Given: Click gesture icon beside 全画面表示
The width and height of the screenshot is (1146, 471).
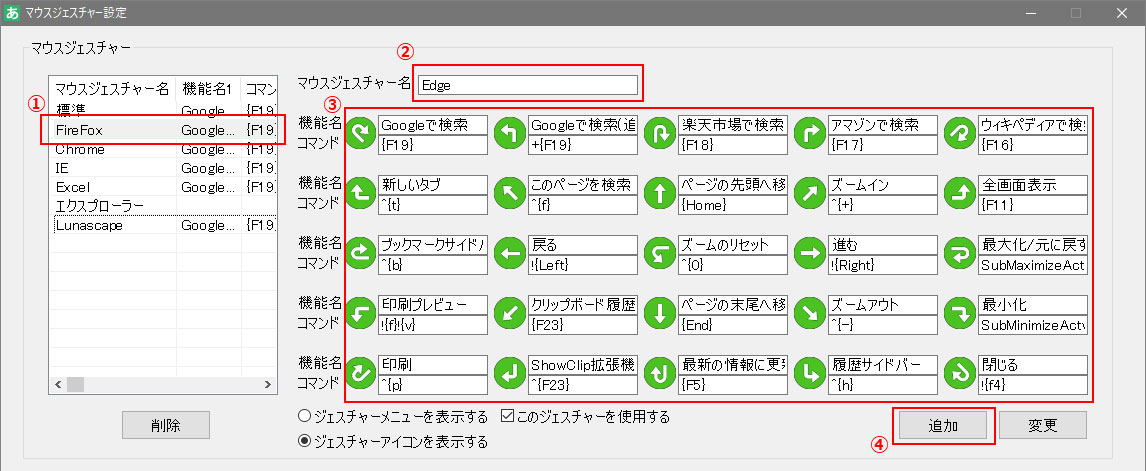Looking at the screenshot, I should [960, 195].
